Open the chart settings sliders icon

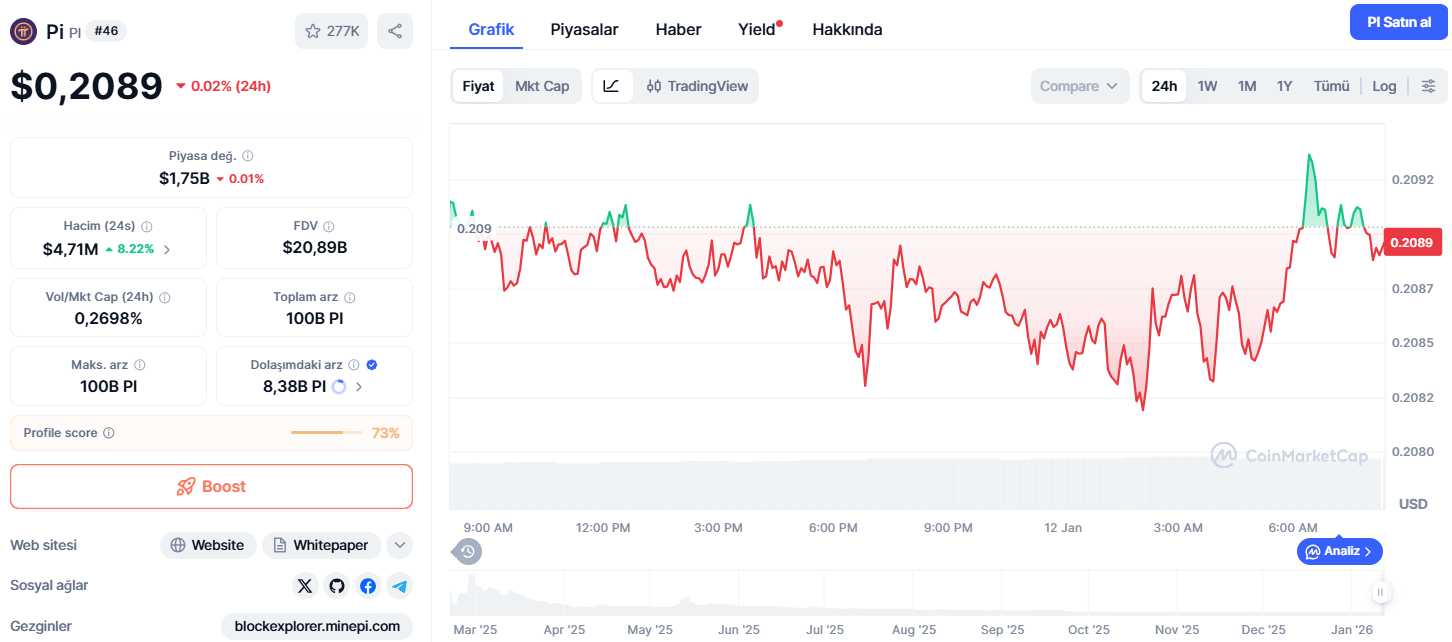tap(1429, 86)
